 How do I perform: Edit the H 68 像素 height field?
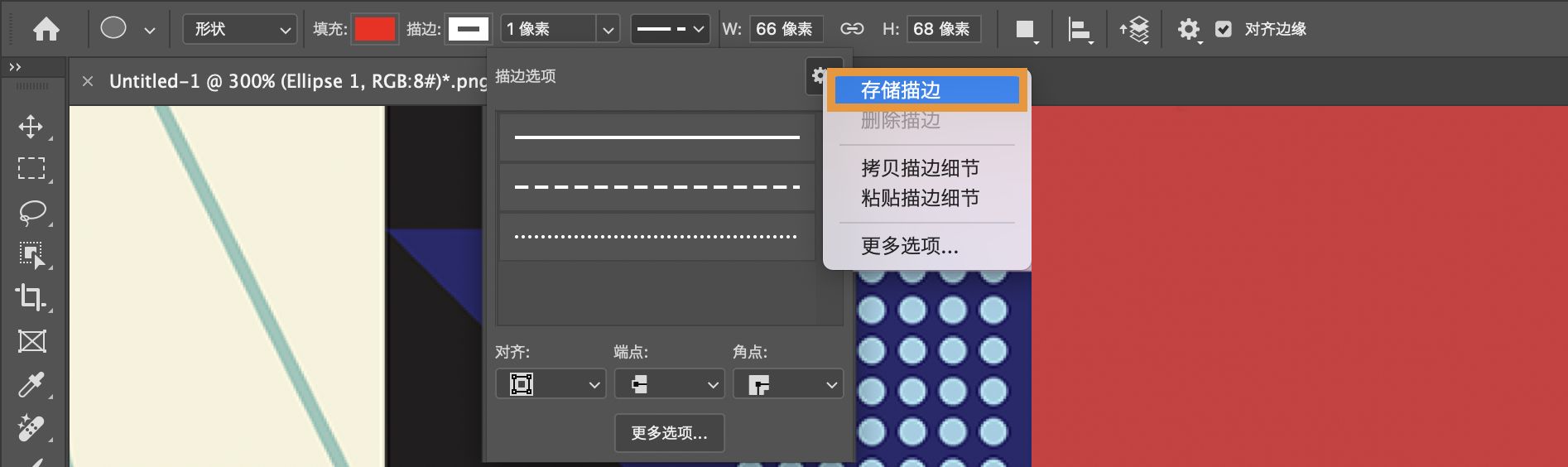(x=944, y=30)
